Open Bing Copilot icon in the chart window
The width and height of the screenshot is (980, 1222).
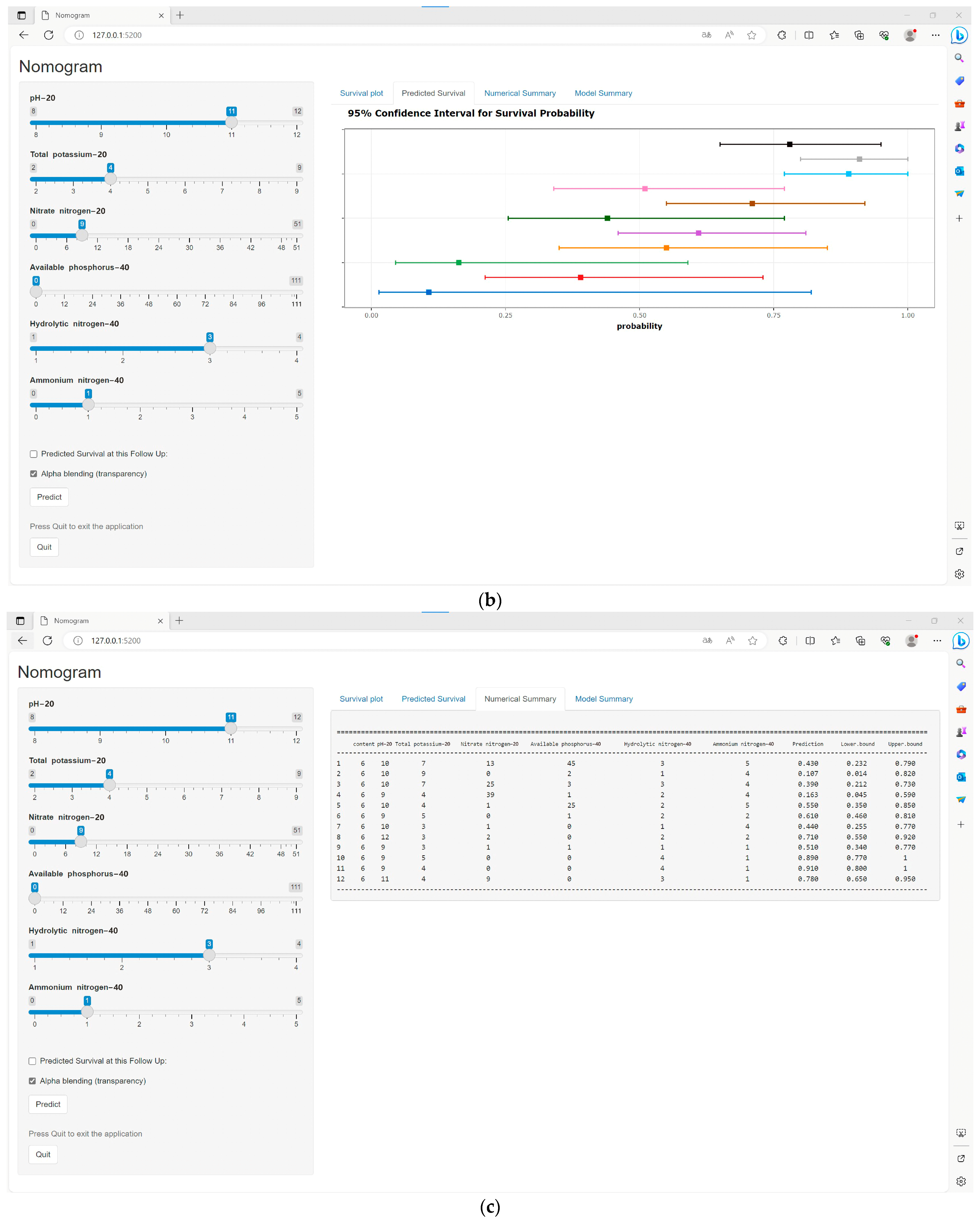coord(959,35)
